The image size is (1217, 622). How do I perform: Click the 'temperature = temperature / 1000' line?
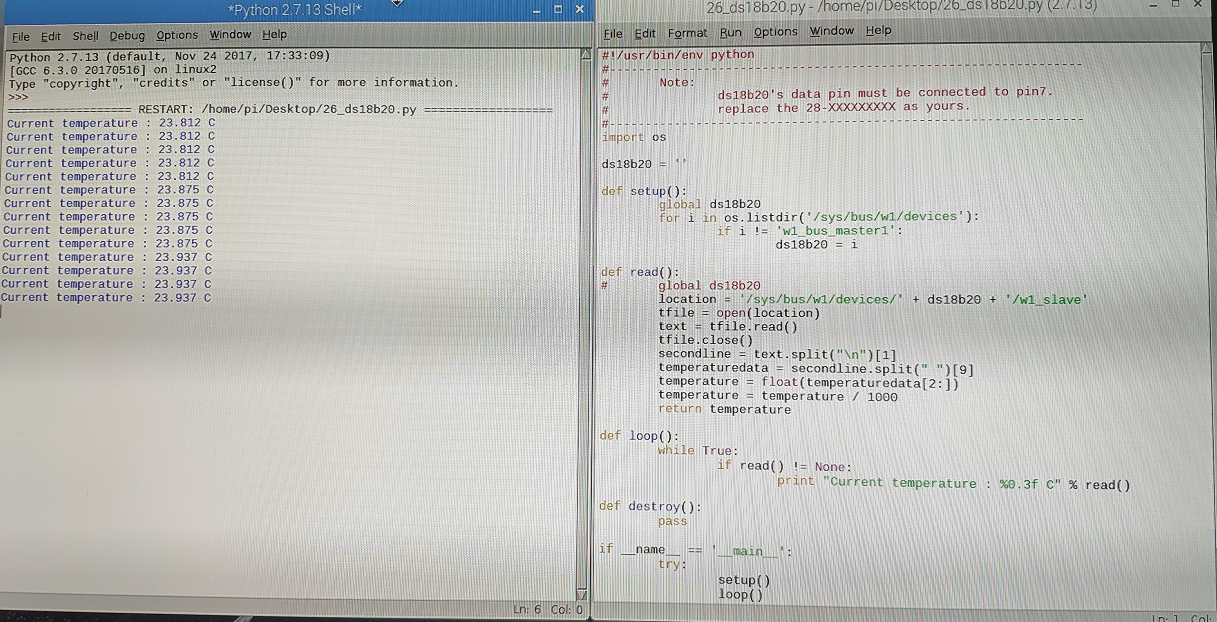tap(778, 396)
